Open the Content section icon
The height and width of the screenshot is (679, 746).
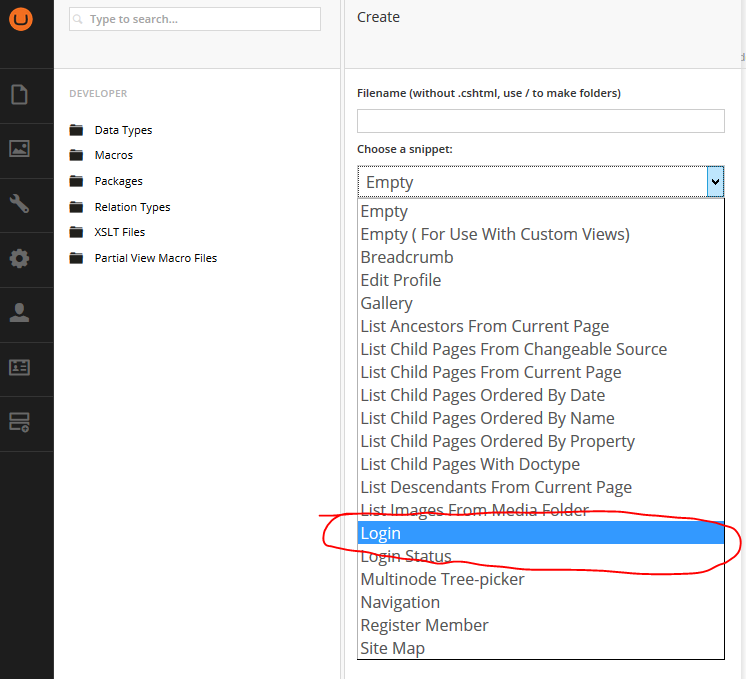(20, 95)
